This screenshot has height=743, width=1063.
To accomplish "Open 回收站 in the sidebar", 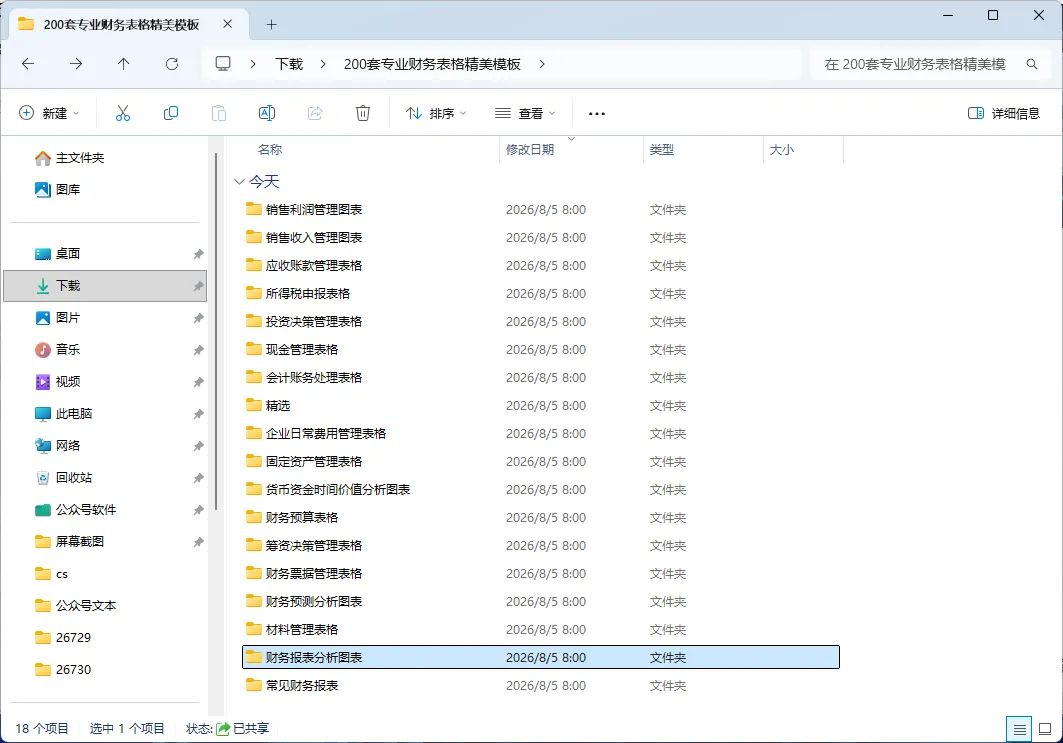I will [x=105, y=477].
